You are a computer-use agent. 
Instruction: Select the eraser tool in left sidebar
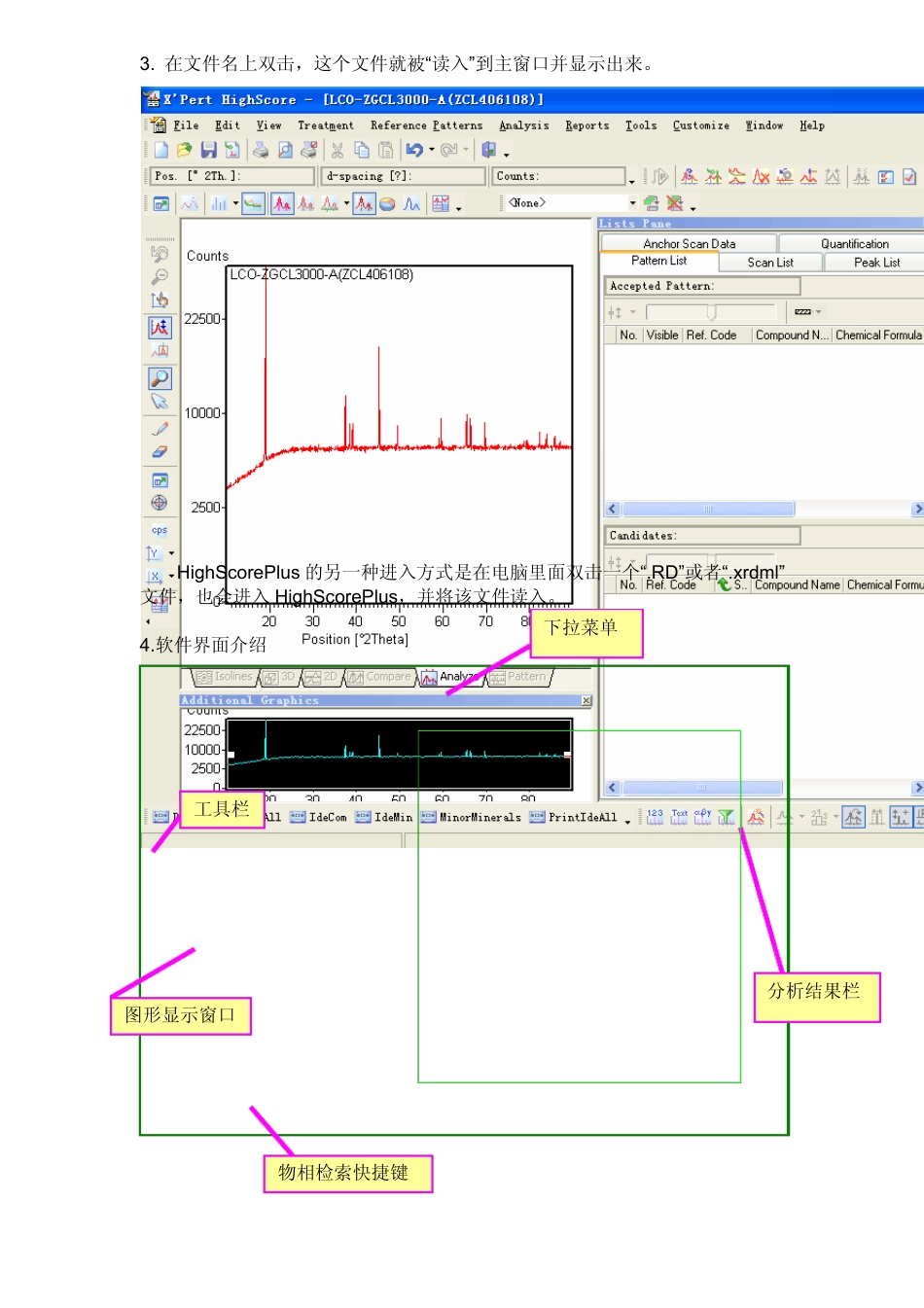[x=160, y=452]
